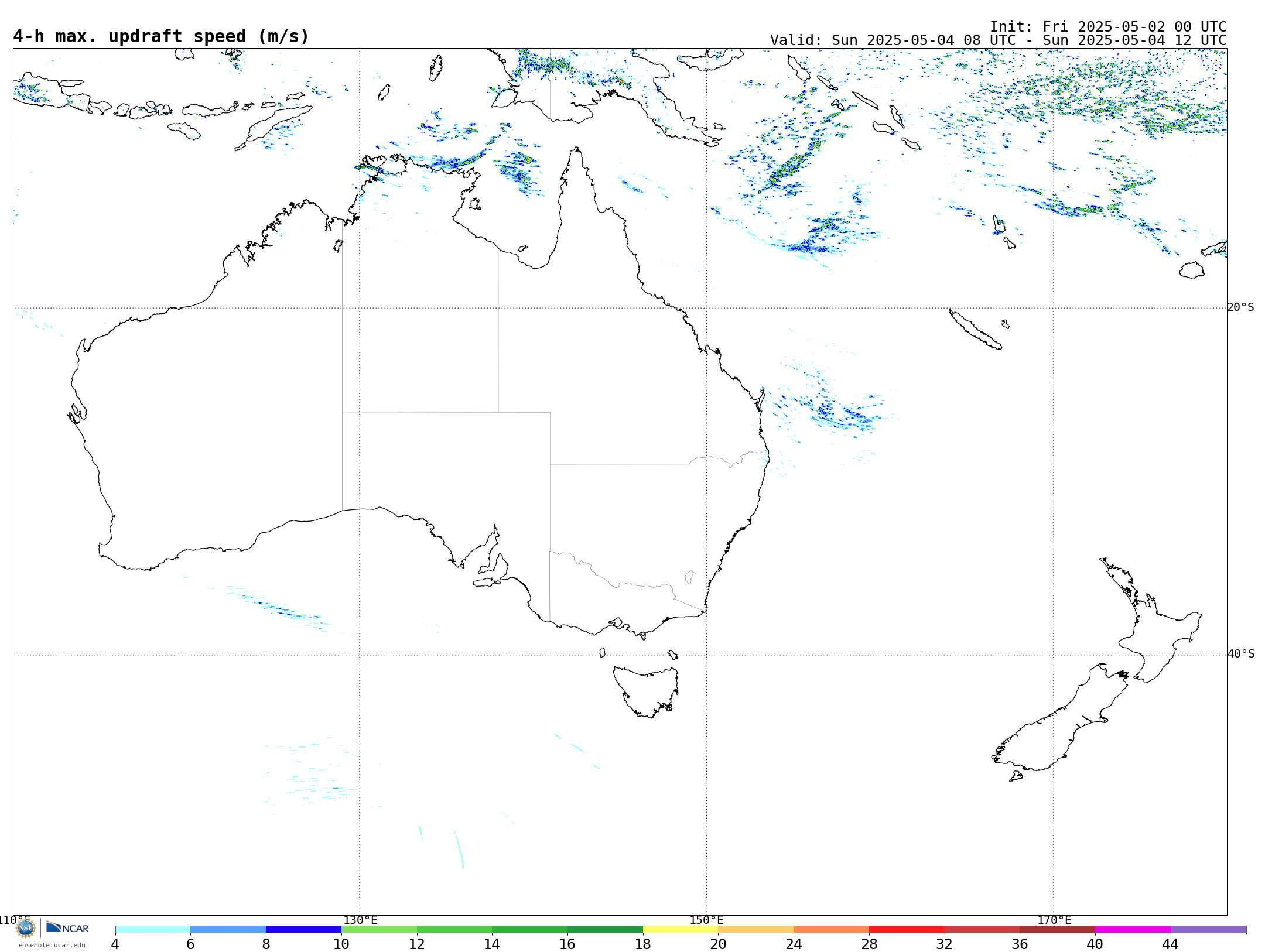
Task: Click the NSF logo emblem
Action: pyautogui.click(x=26, y=928)
